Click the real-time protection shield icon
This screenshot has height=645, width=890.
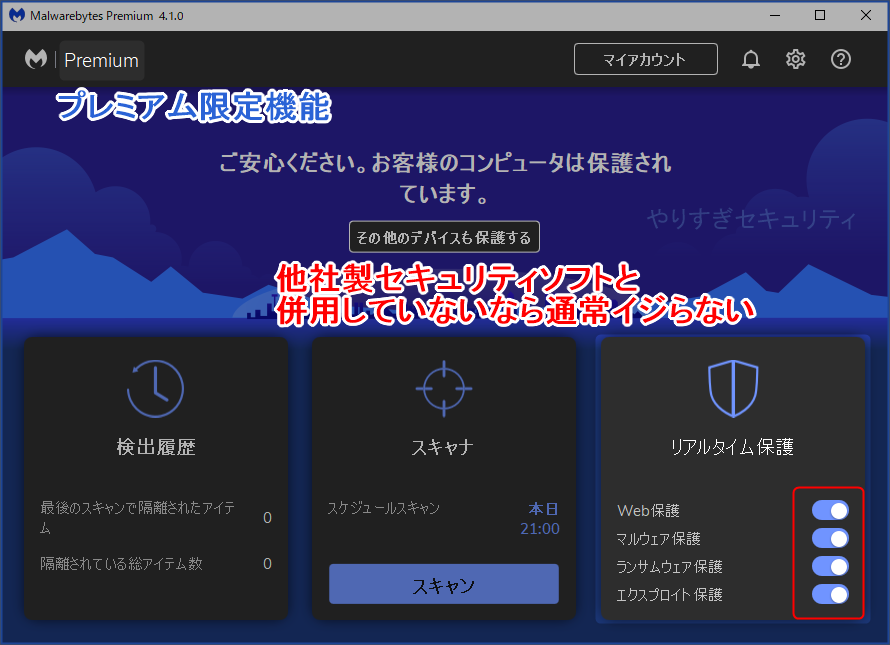(x=733, y=389)
